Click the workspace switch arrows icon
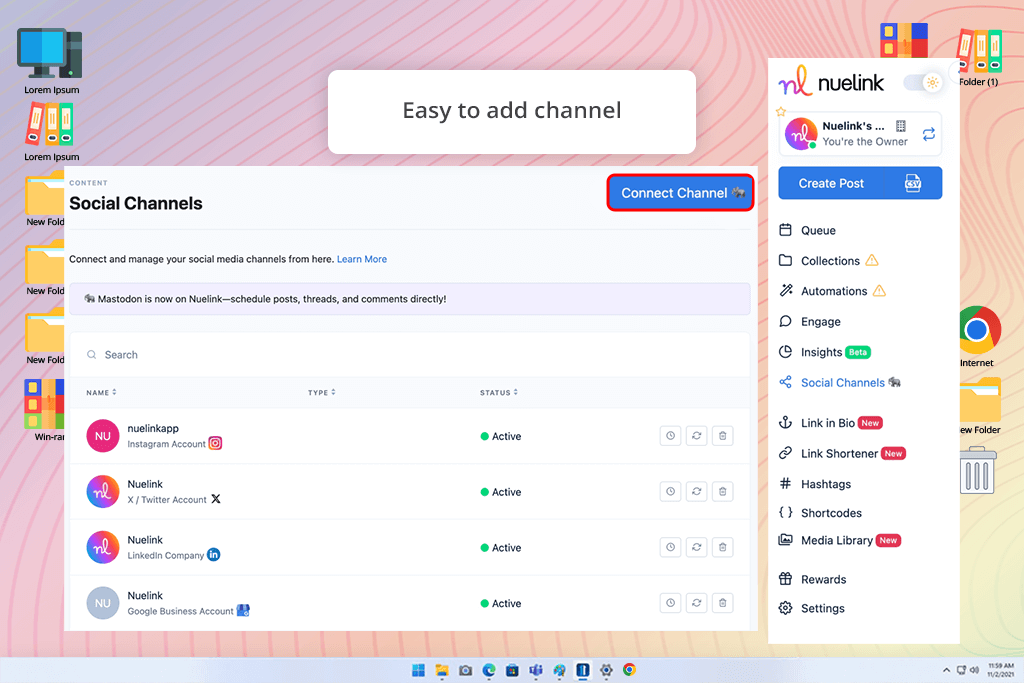The image size is (1024, 683). 929,135
